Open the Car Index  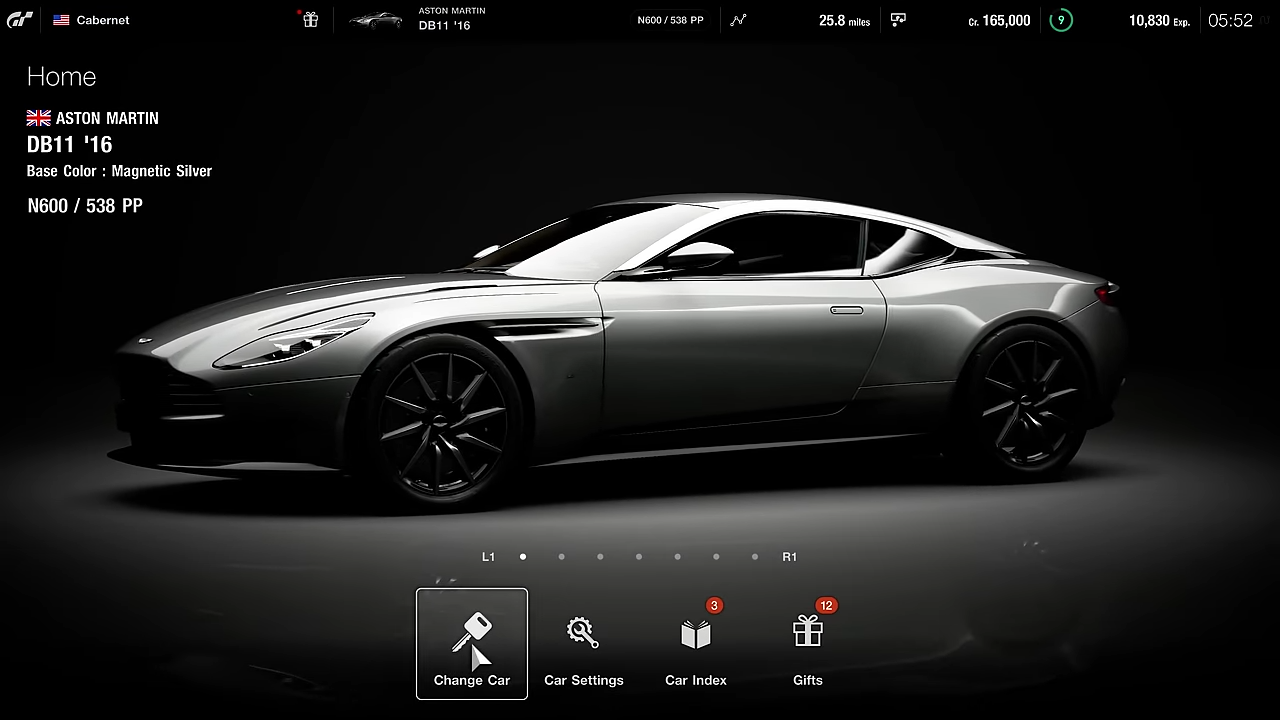[x=696, y=644]
